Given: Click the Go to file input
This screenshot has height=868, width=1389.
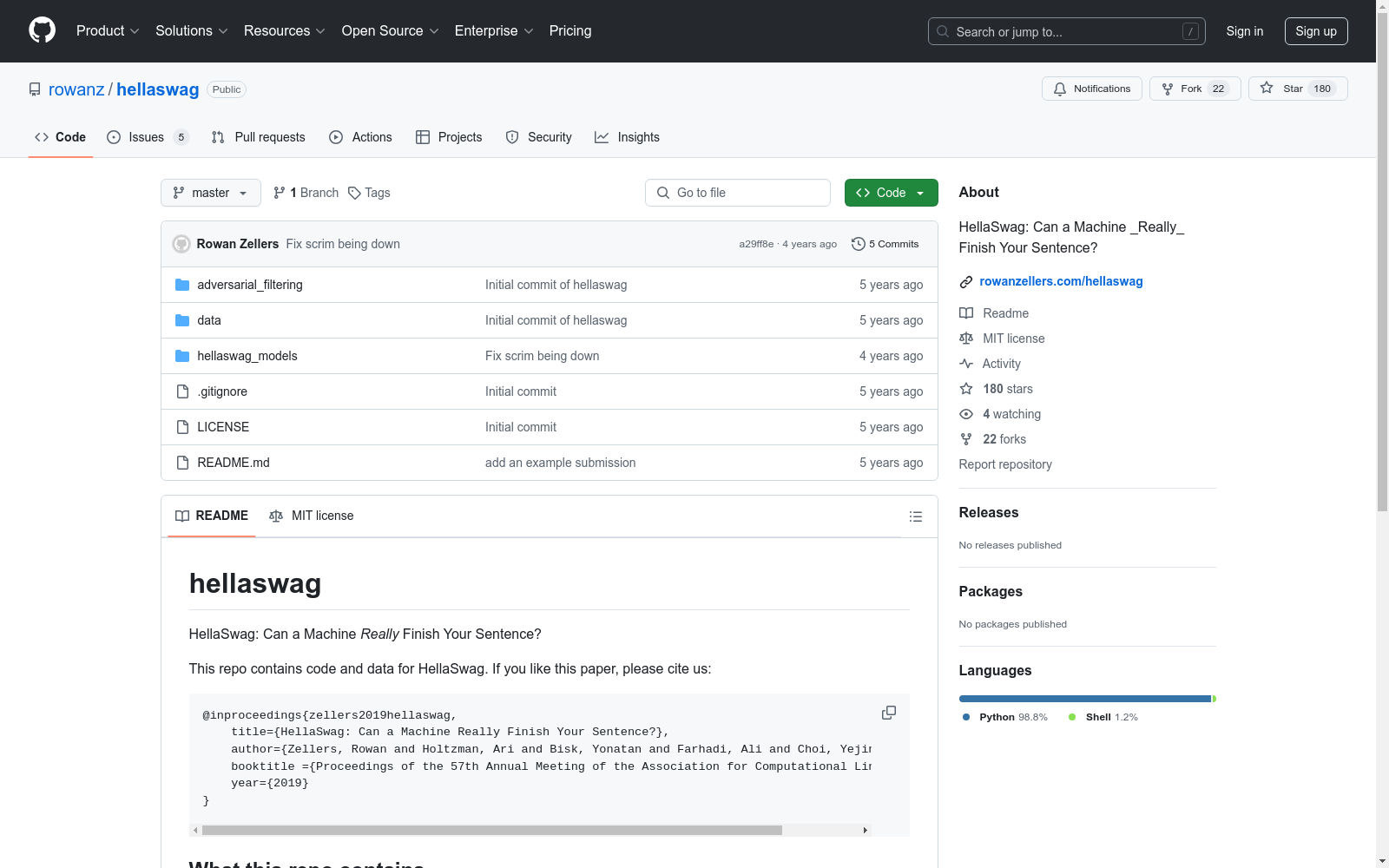Looking at the screenshot, I should [x=738, y=193].
